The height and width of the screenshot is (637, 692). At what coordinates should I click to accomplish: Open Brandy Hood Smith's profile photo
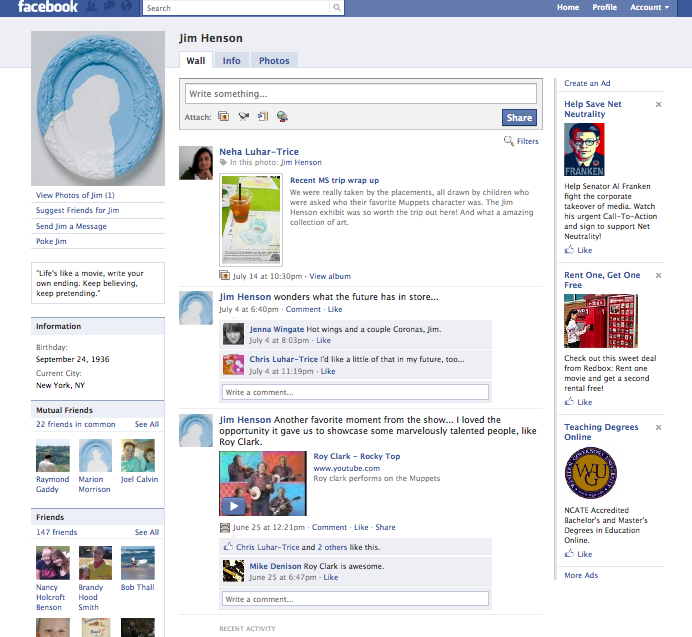tap(95, 563)
